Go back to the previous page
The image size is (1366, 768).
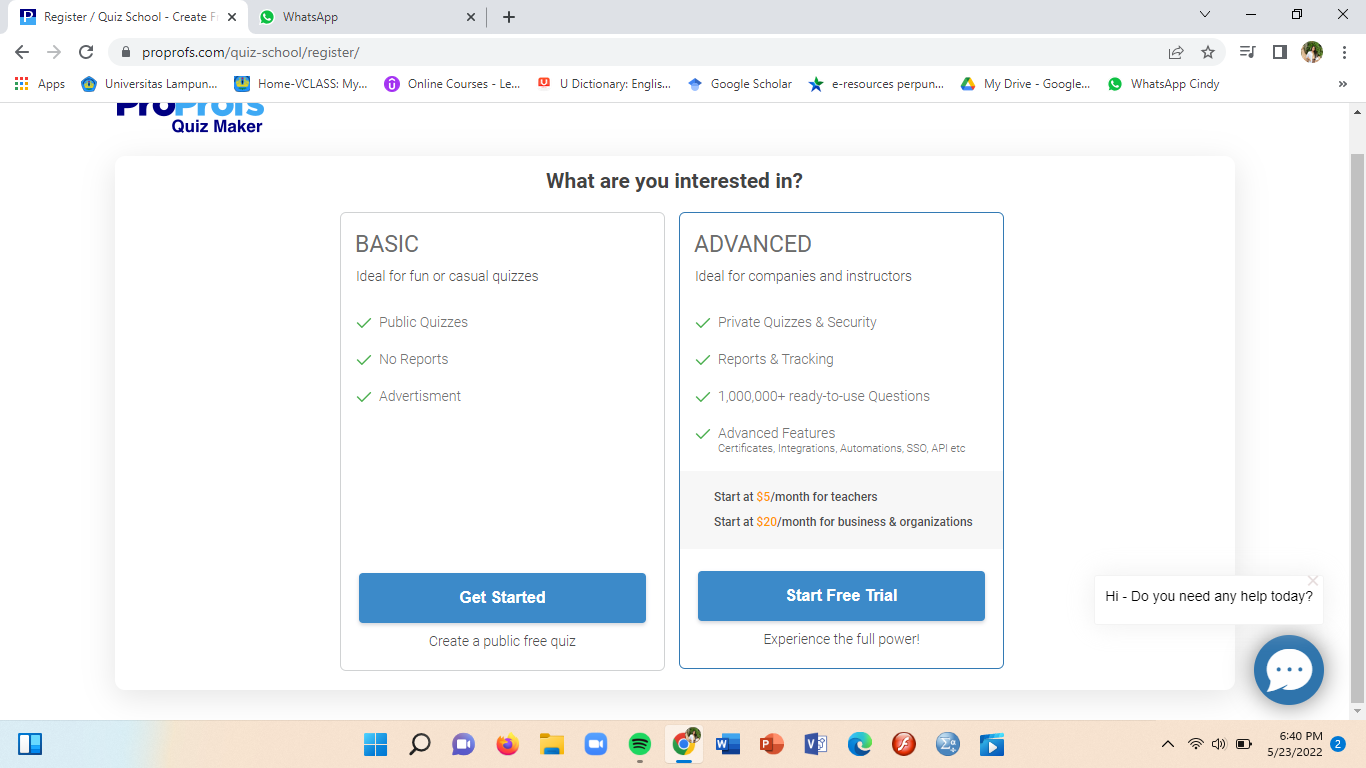click(22, 52)
